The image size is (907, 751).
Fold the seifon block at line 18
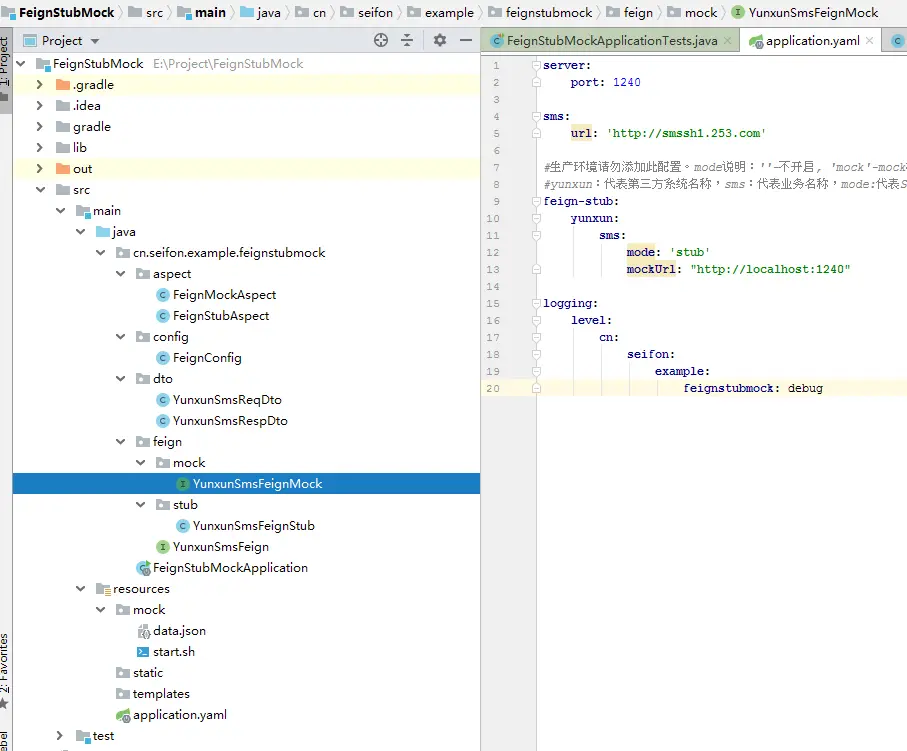coord(536,355)
